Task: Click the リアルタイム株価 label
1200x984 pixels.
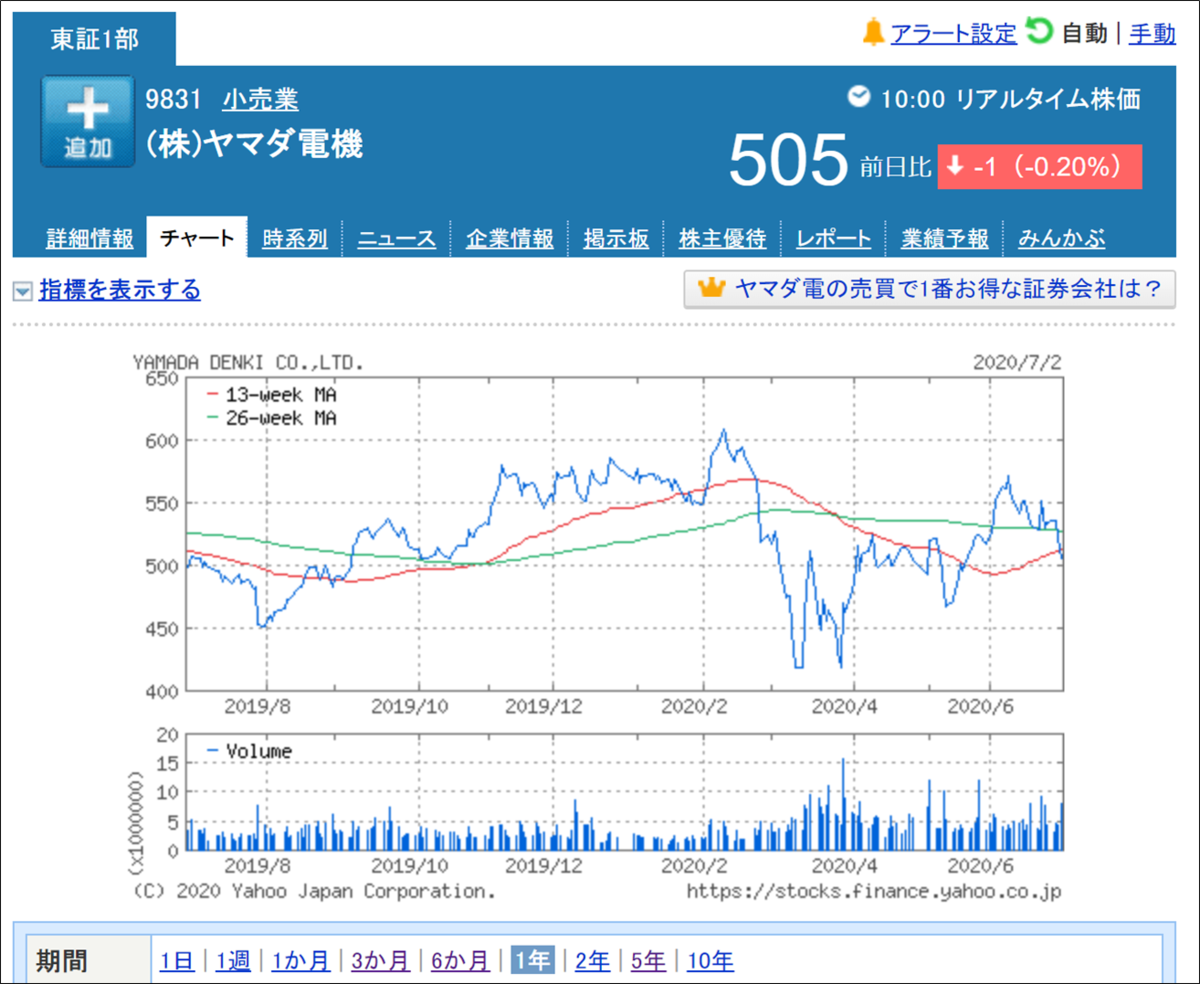Action: (x=1048, y=99)
